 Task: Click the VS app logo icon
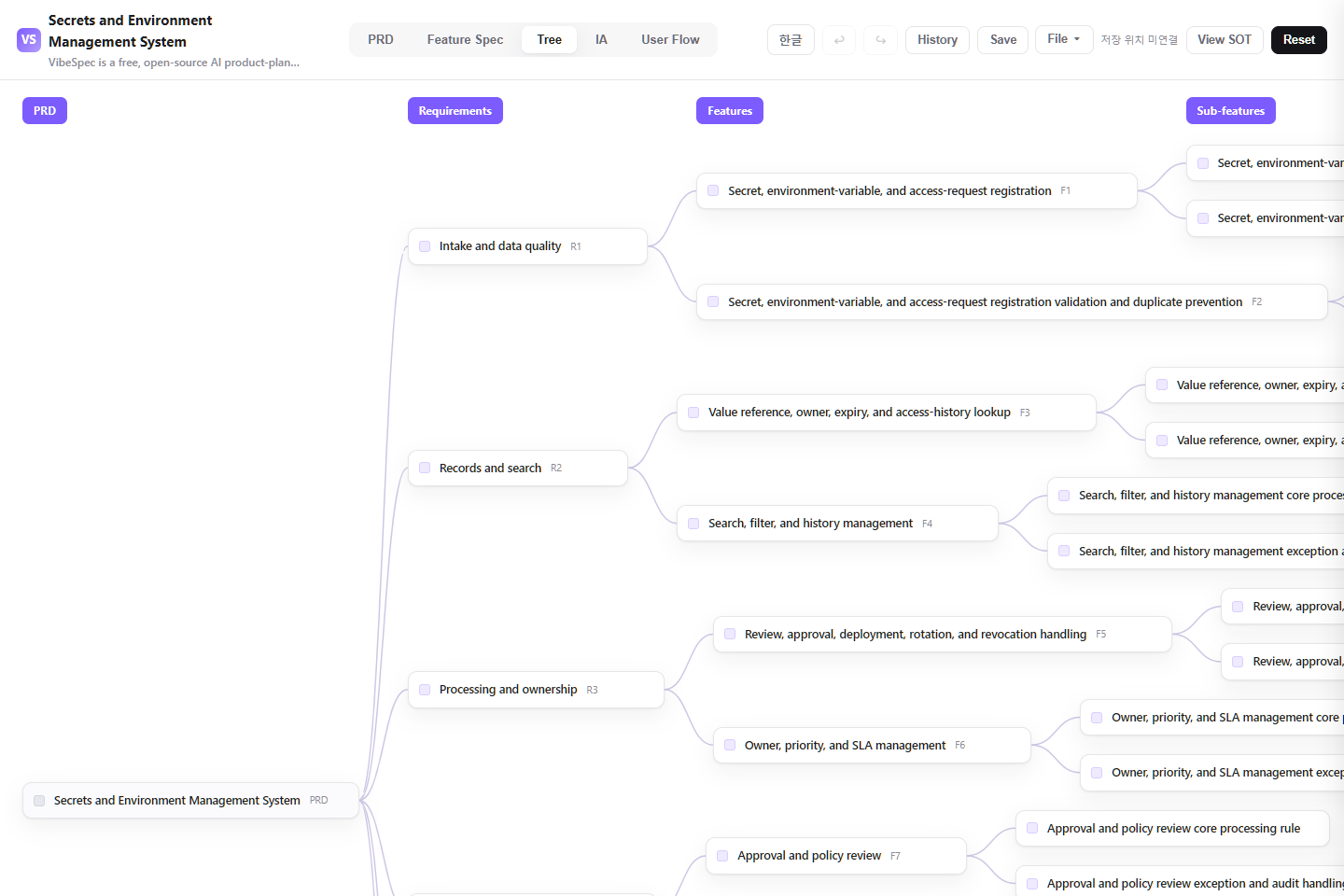point(29,40)
